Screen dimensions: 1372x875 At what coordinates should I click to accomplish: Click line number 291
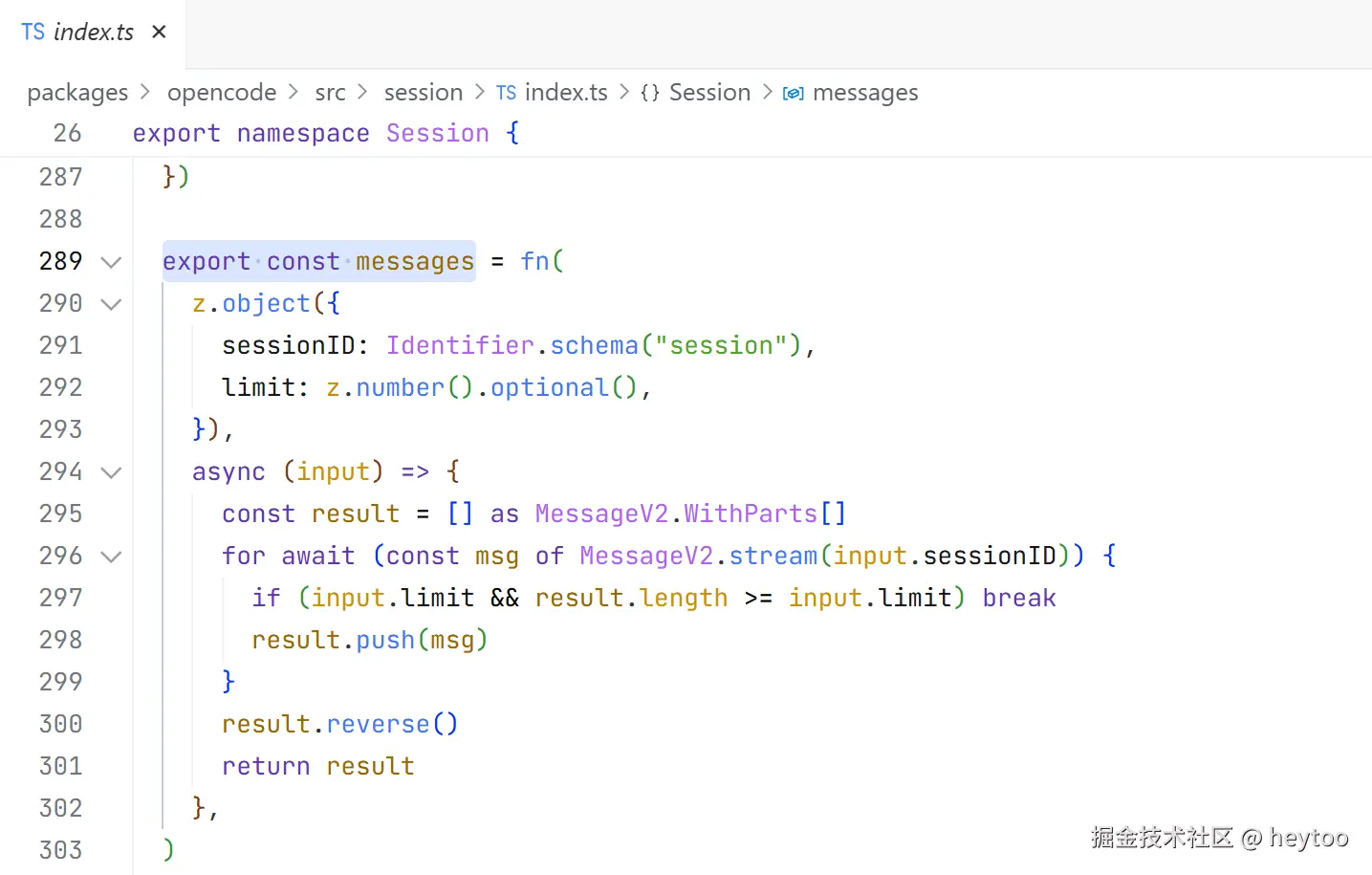click(x=60, y=345)
